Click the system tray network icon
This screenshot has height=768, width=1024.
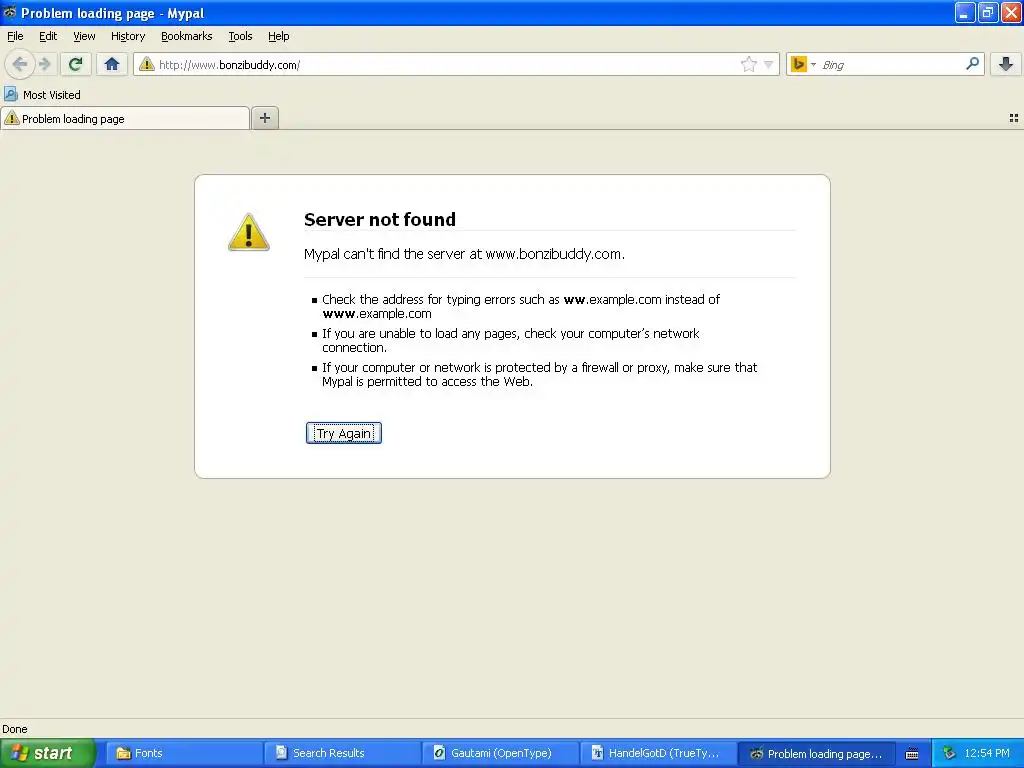click(949, 753)
